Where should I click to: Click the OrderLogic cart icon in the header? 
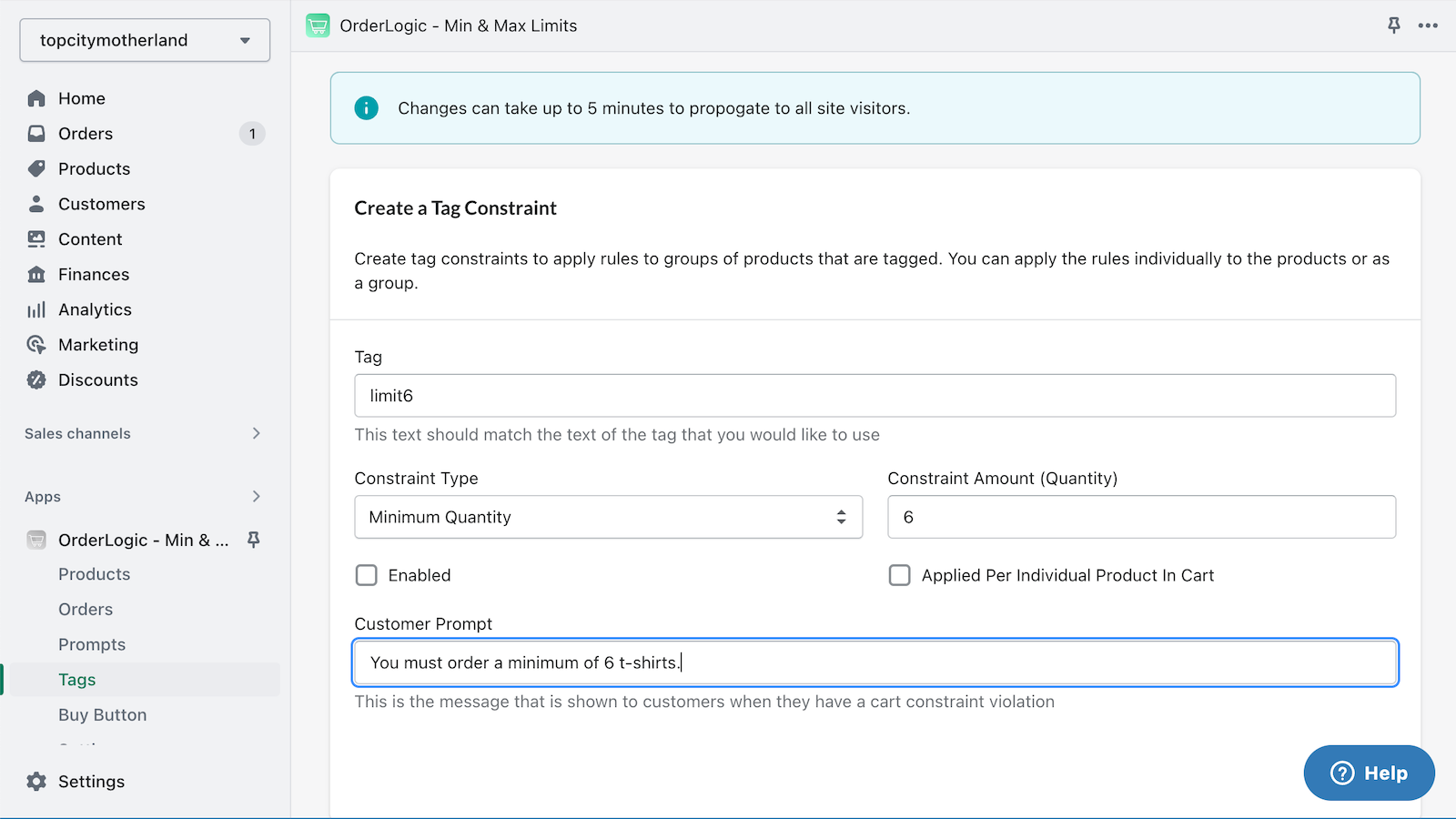tap(318, 25)
